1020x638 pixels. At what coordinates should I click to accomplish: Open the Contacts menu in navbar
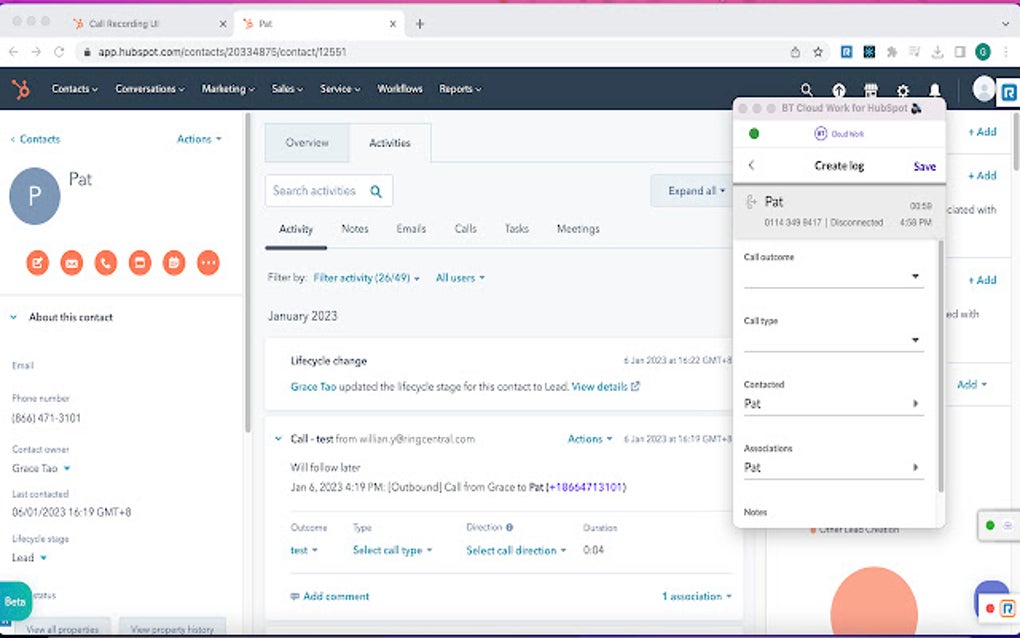(x=74, y=89)
